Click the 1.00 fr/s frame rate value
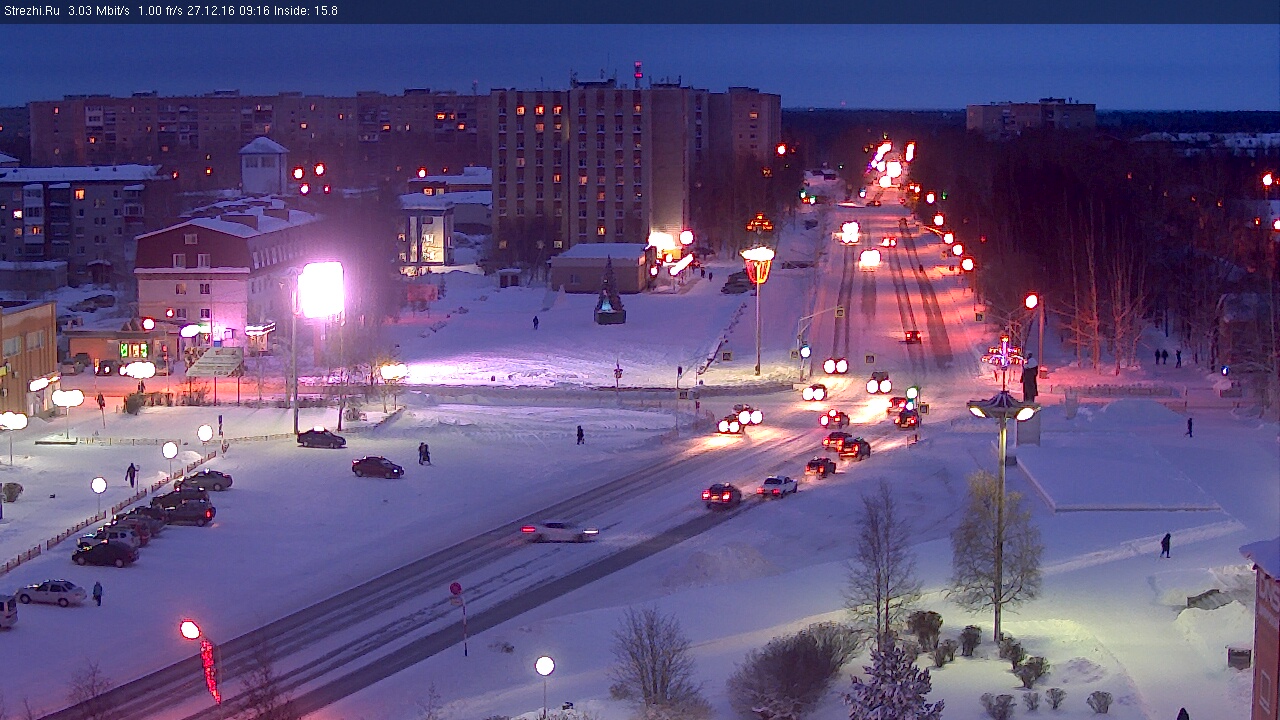Viewport: 1280px width, 720px height. pos(160,11)
